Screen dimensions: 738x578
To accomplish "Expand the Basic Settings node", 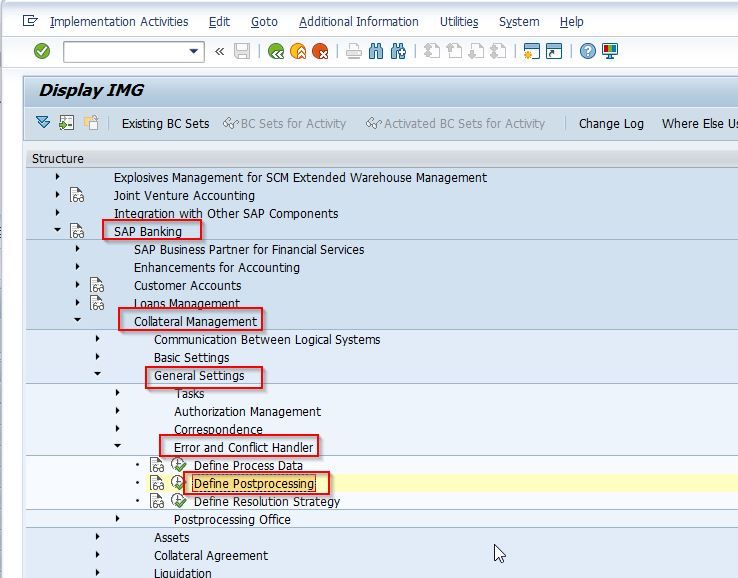I will pos(97,356).
